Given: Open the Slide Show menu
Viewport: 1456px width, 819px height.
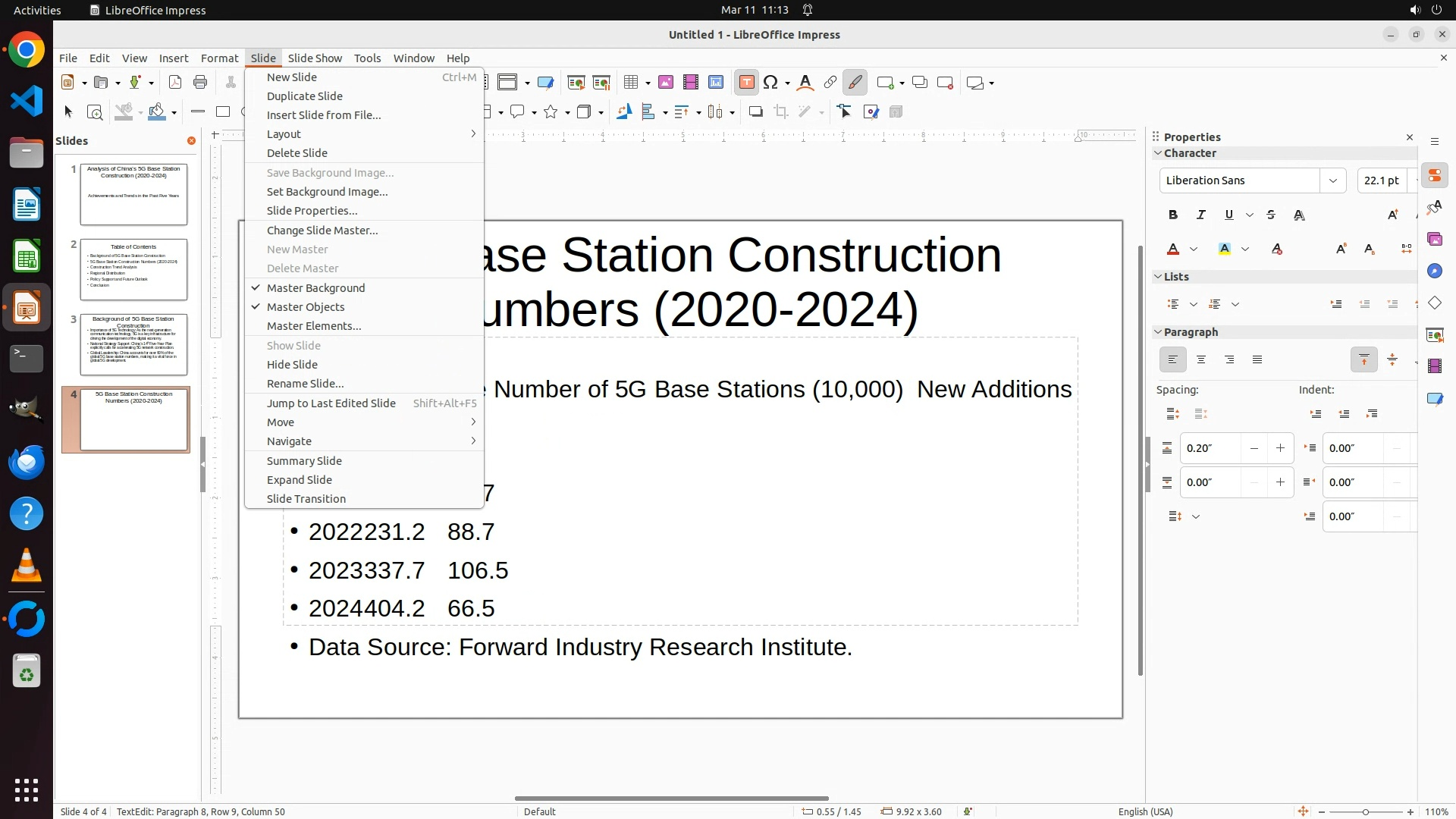Looking at the screenshot, I should 315,58.
